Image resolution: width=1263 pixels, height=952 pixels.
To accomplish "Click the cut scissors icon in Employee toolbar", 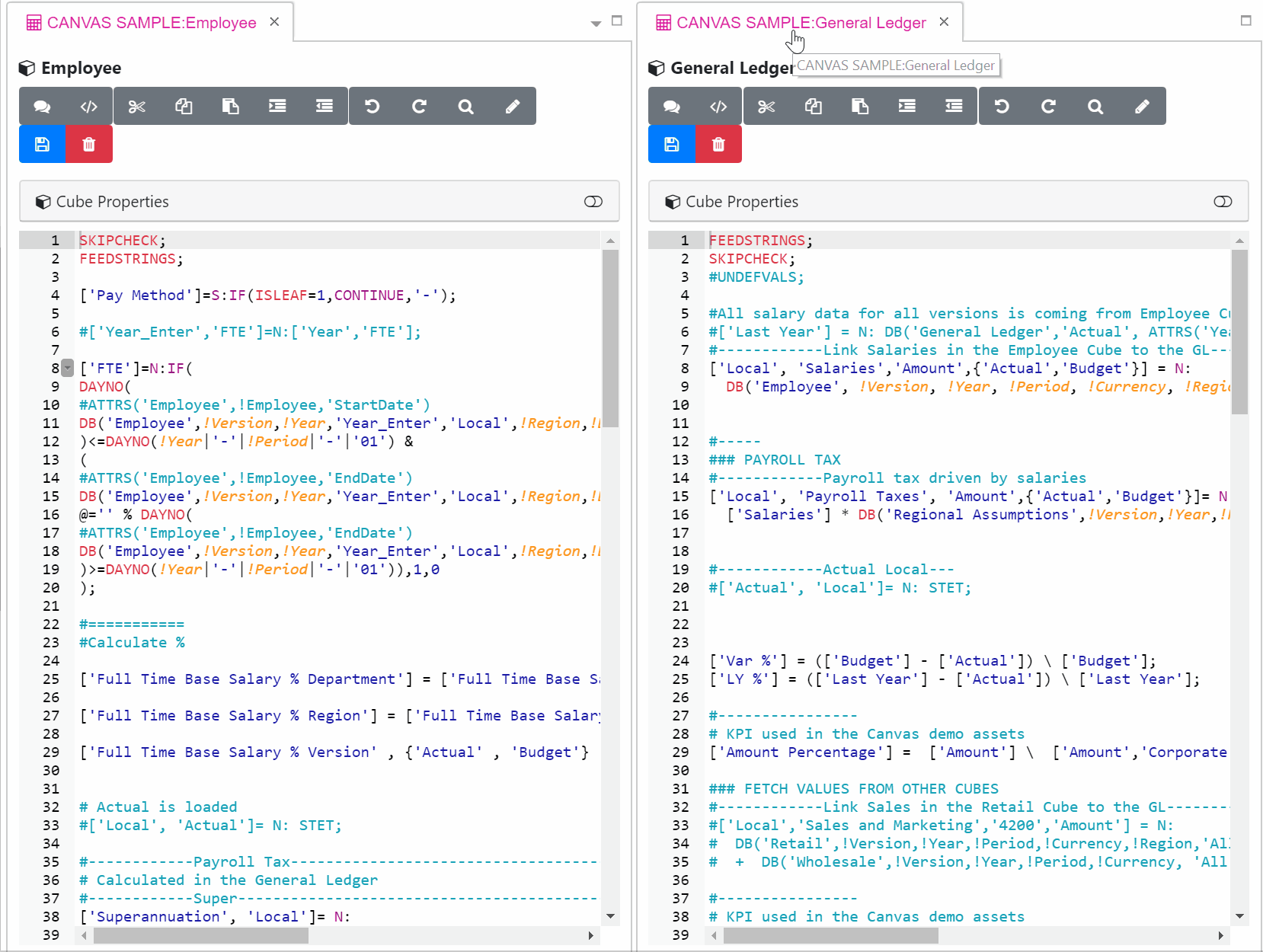I will click(137, 107).
